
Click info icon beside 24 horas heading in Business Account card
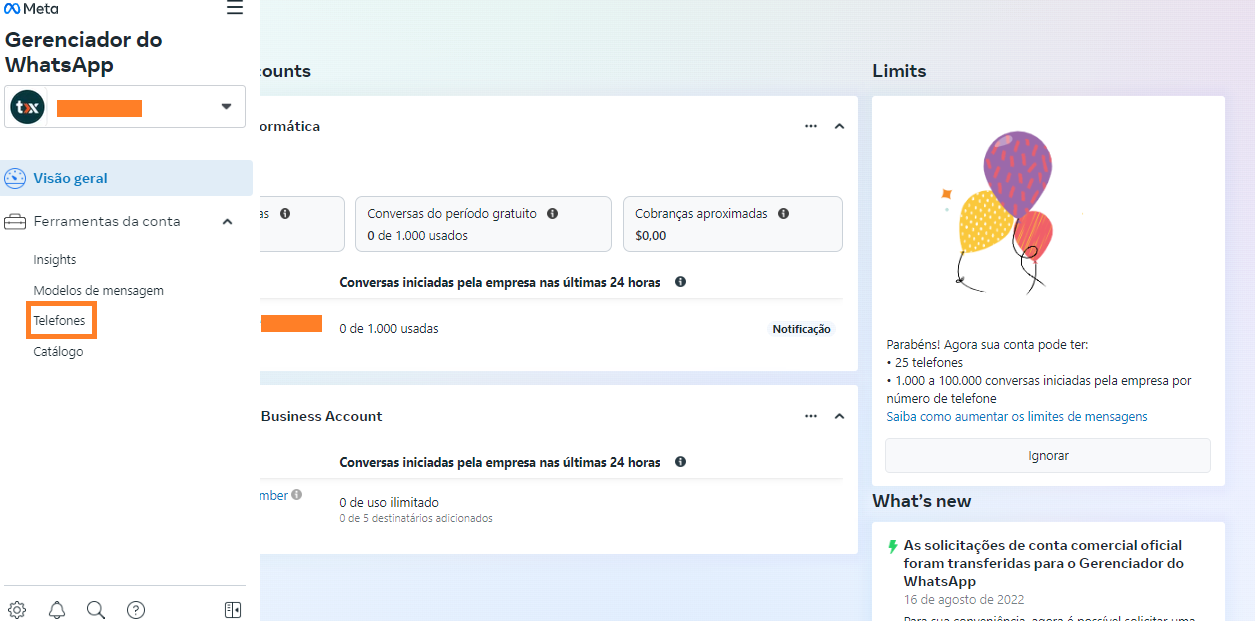point(680,462)
